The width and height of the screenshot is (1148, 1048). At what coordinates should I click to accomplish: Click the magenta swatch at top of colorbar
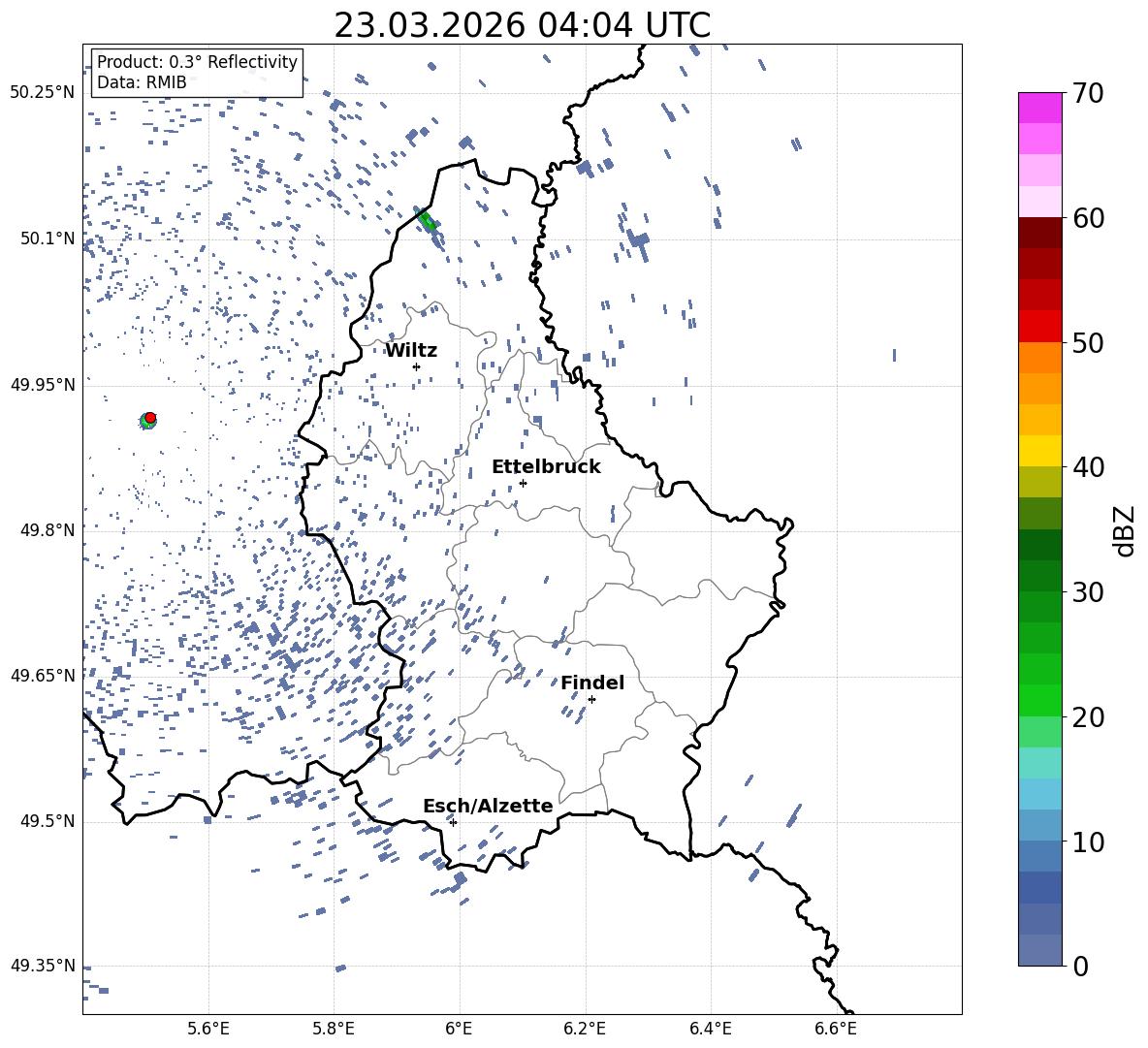1040,108
